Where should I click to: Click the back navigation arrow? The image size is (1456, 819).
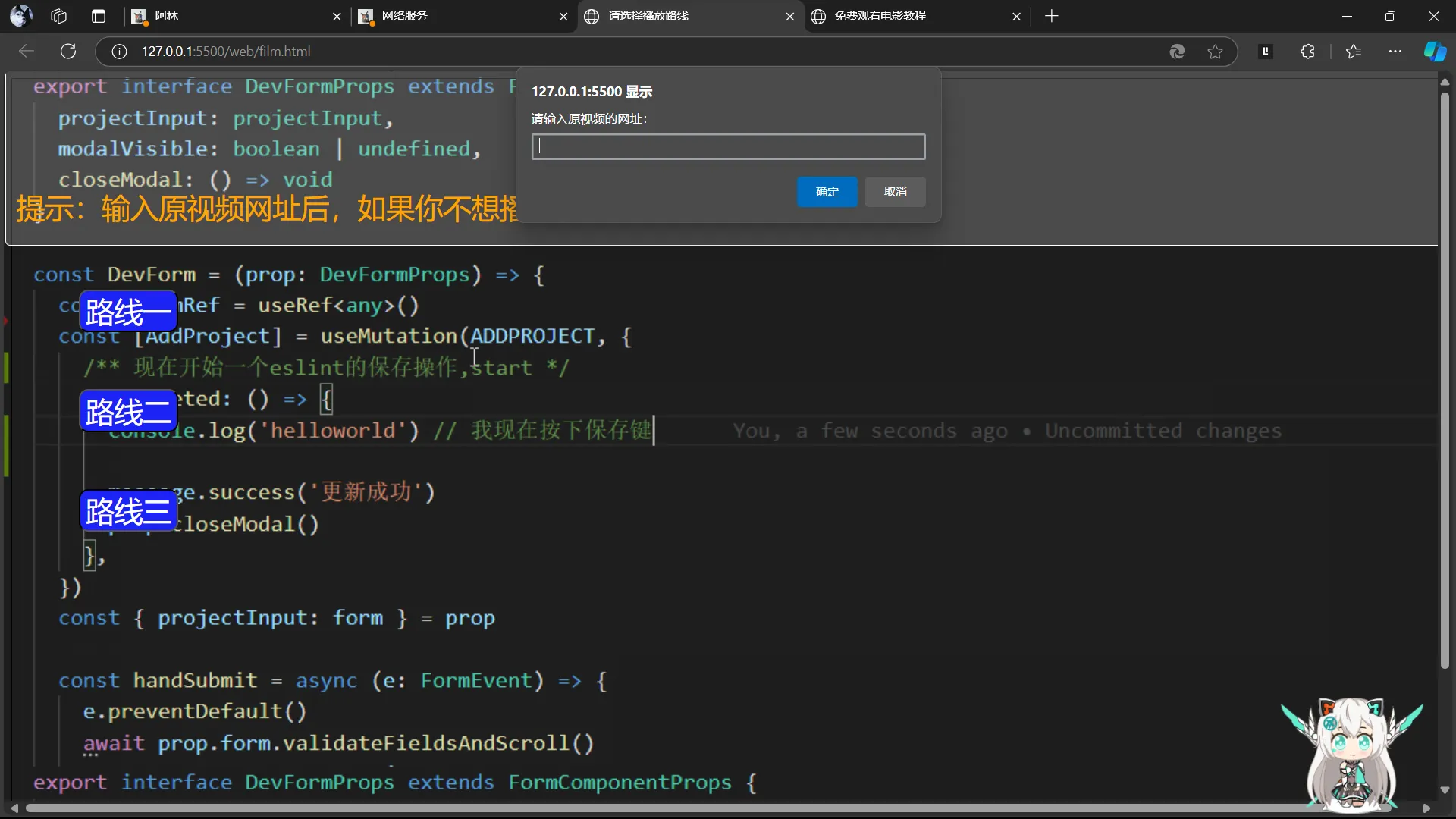[27, 52]
